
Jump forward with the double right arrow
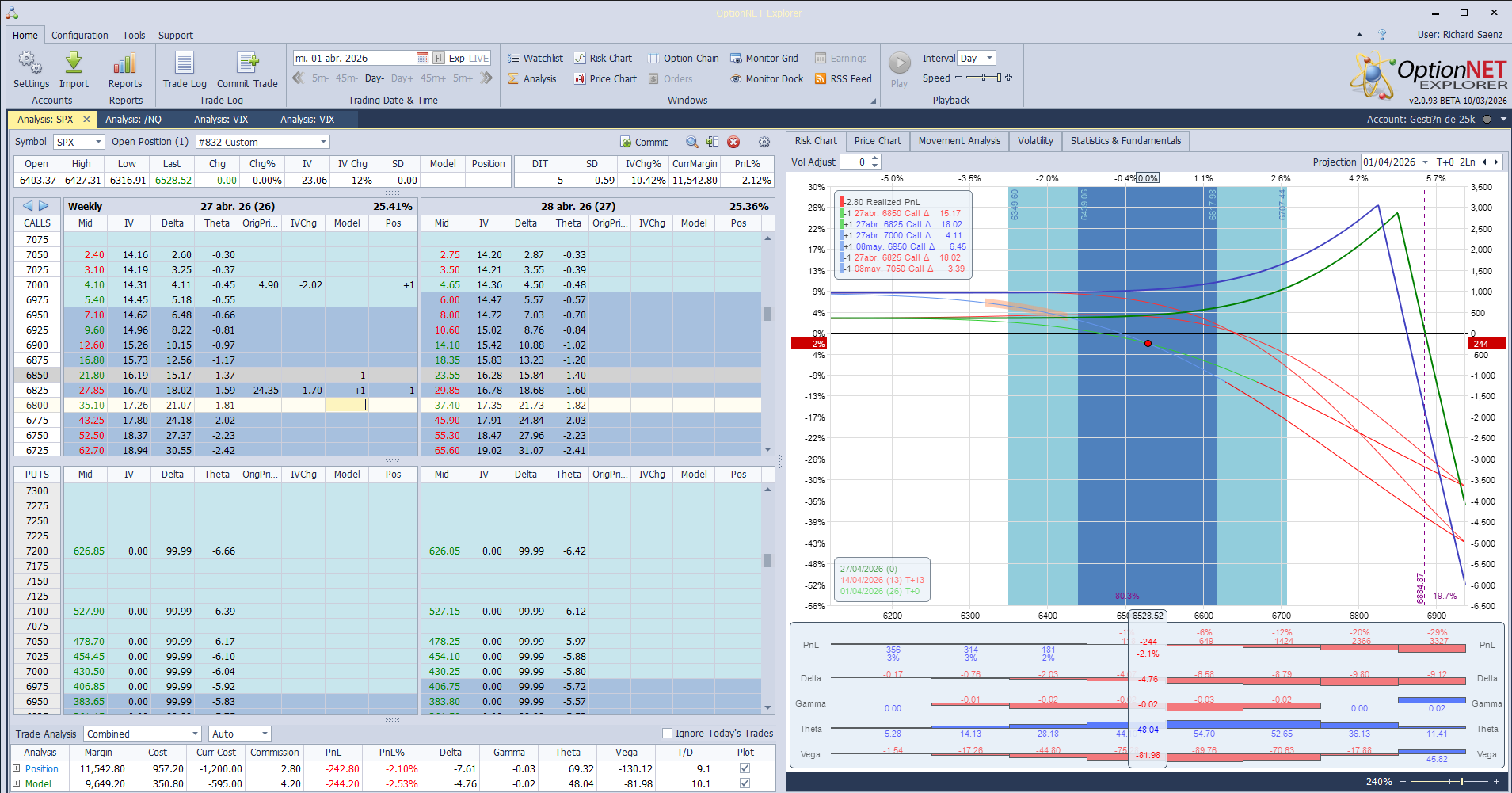486,78
